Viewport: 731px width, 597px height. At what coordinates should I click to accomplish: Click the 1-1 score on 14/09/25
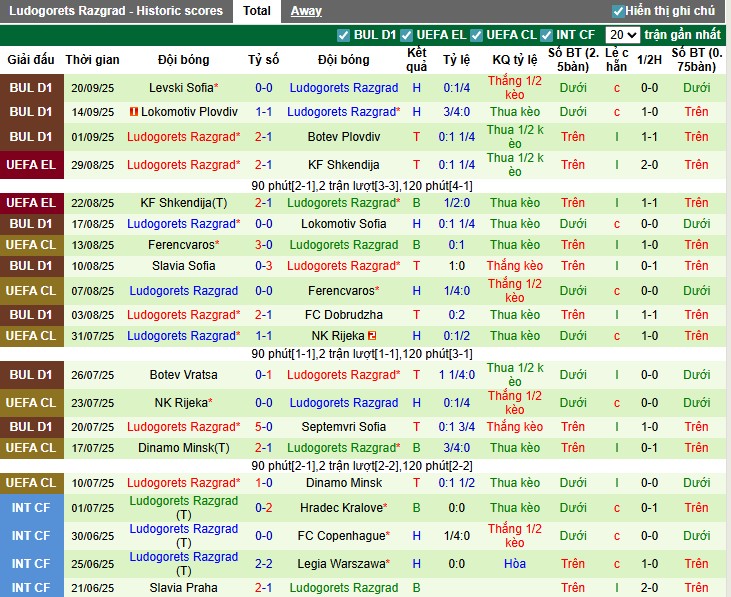[263, 112]
